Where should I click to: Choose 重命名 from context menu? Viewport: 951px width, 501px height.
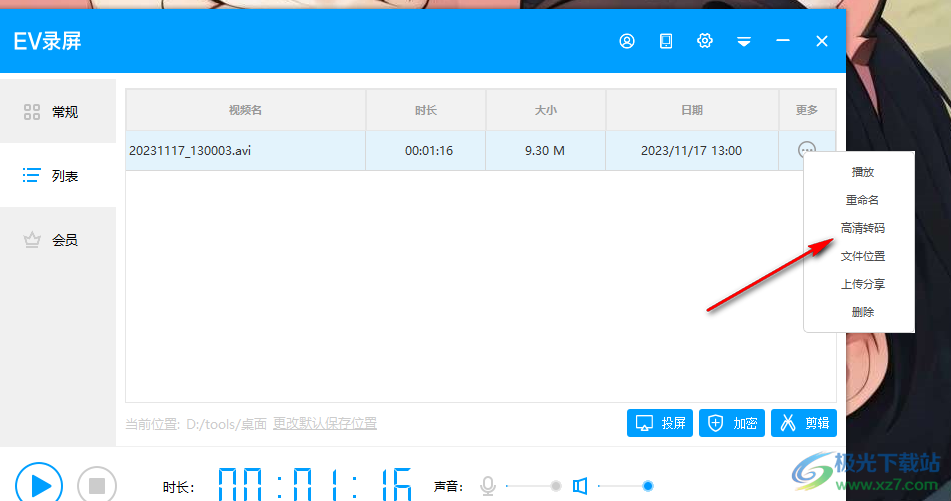[x=862, y=200]
